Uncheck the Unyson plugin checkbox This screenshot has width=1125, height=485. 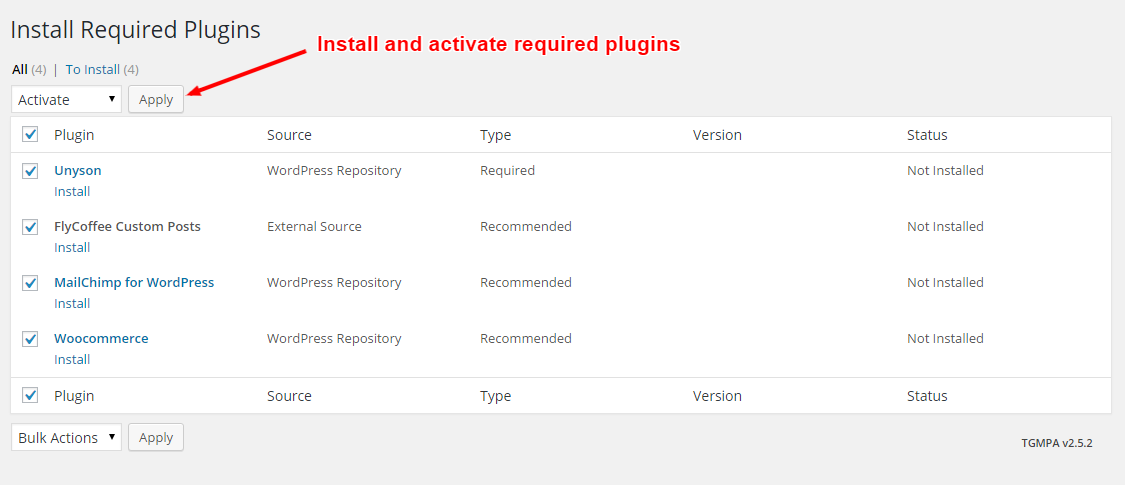click(x=30, y=171)
